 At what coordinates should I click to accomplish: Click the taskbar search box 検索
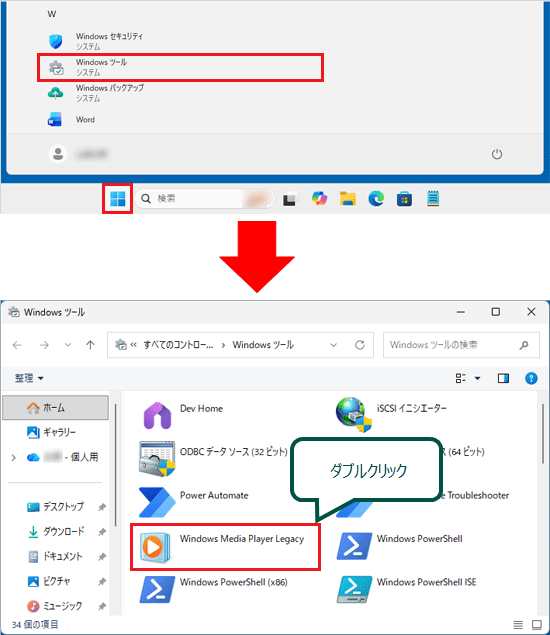(205, 198)
